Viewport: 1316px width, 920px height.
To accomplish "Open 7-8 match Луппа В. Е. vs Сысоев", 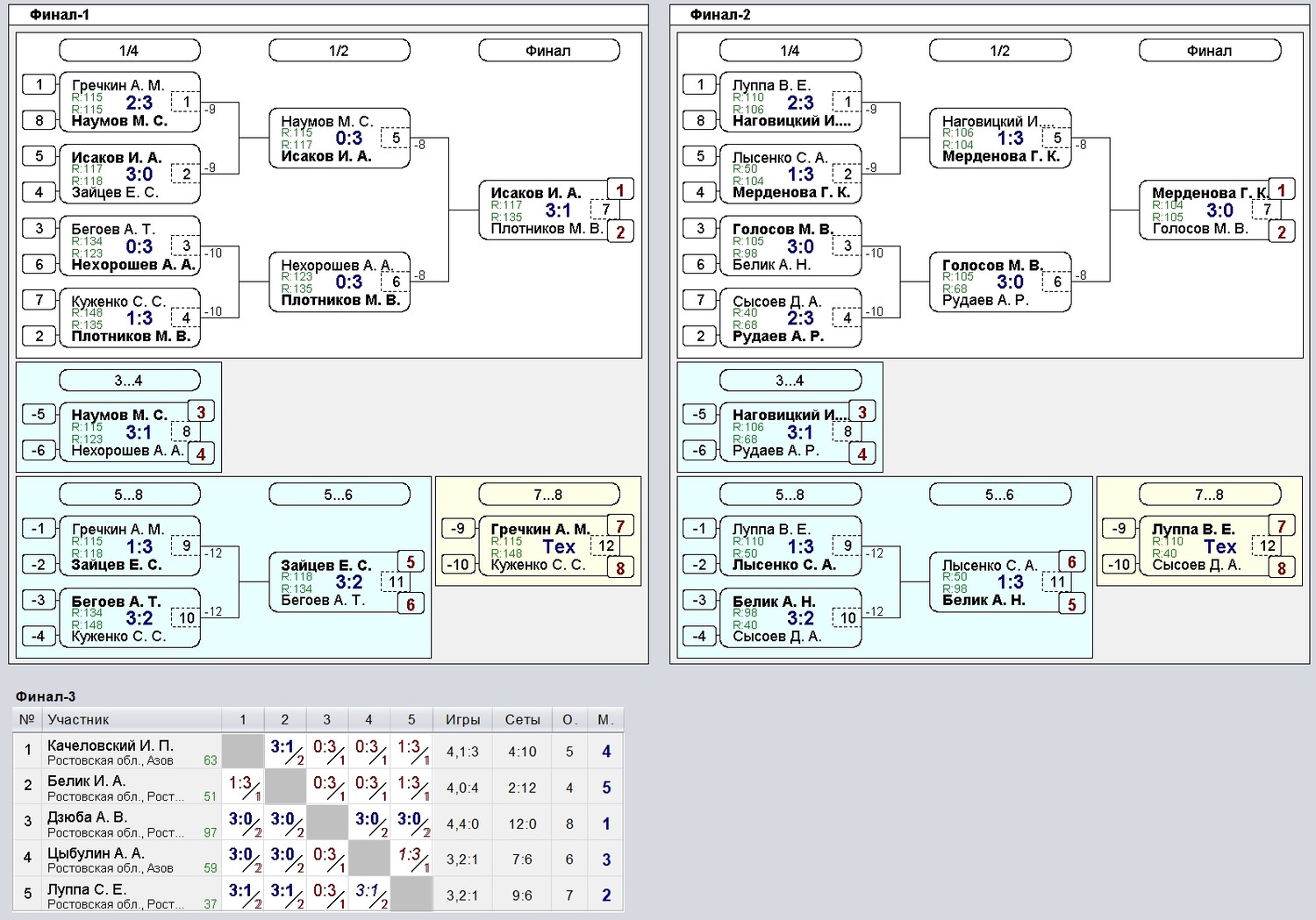I will pos(1209,546).
